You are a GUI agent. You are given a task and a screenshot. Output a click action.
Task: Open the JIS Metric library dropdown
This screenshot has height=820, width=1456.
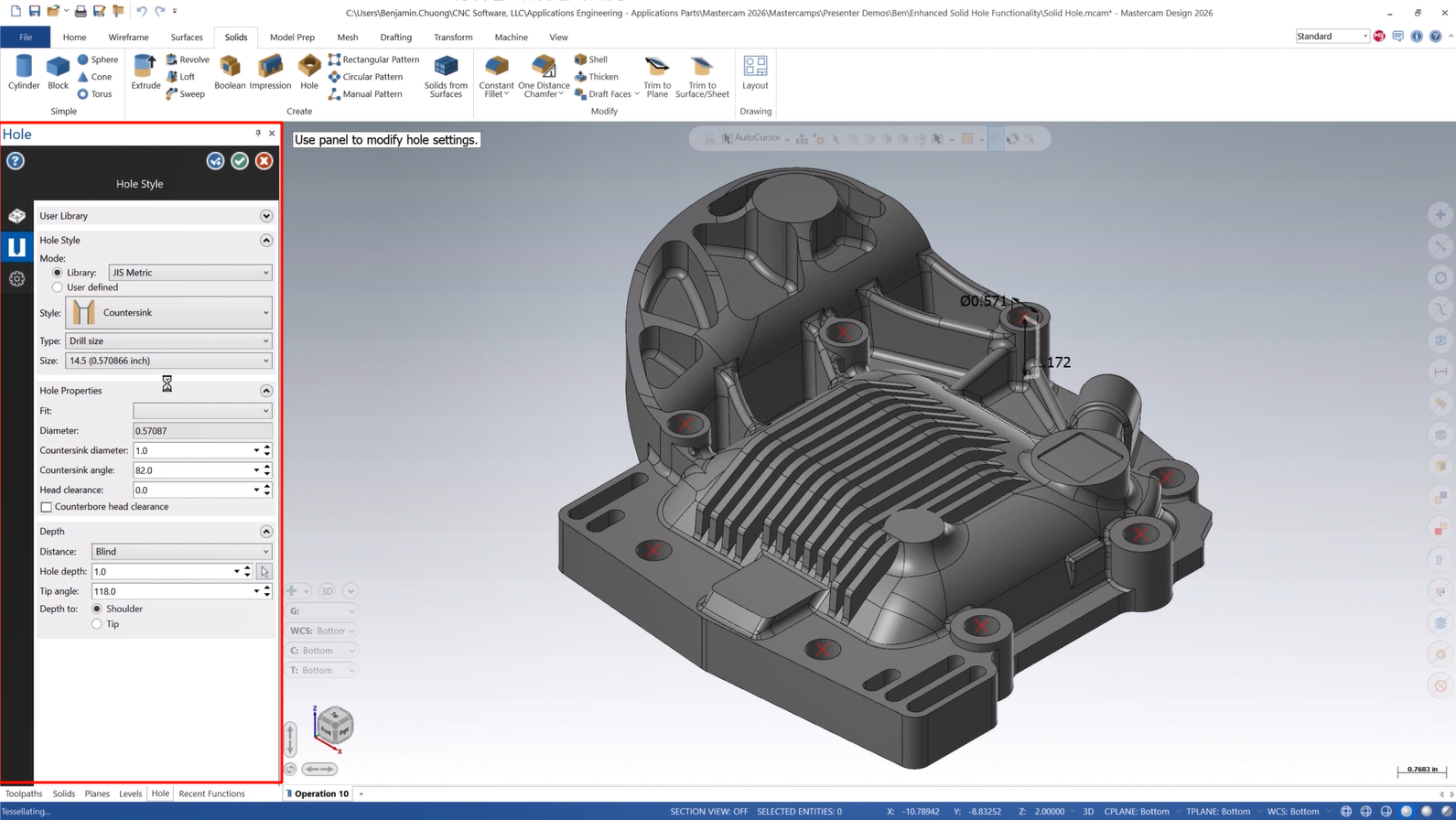(x=190, y=273)
